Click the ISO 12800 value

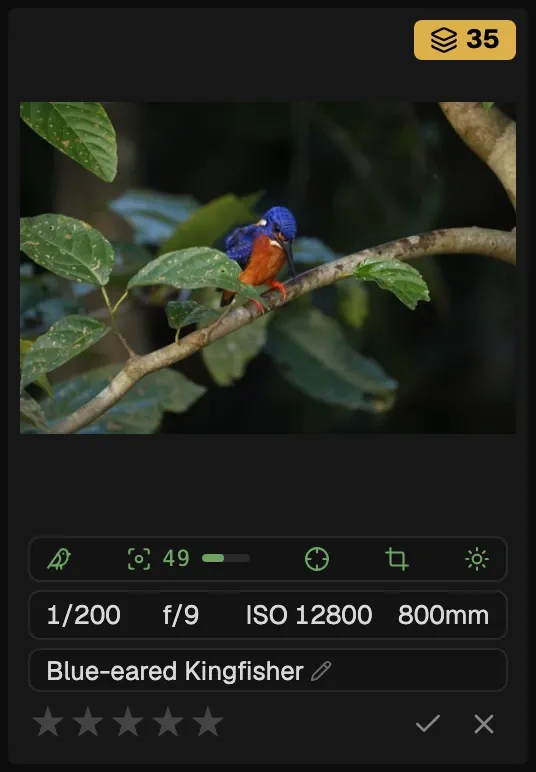click(309, 615)
